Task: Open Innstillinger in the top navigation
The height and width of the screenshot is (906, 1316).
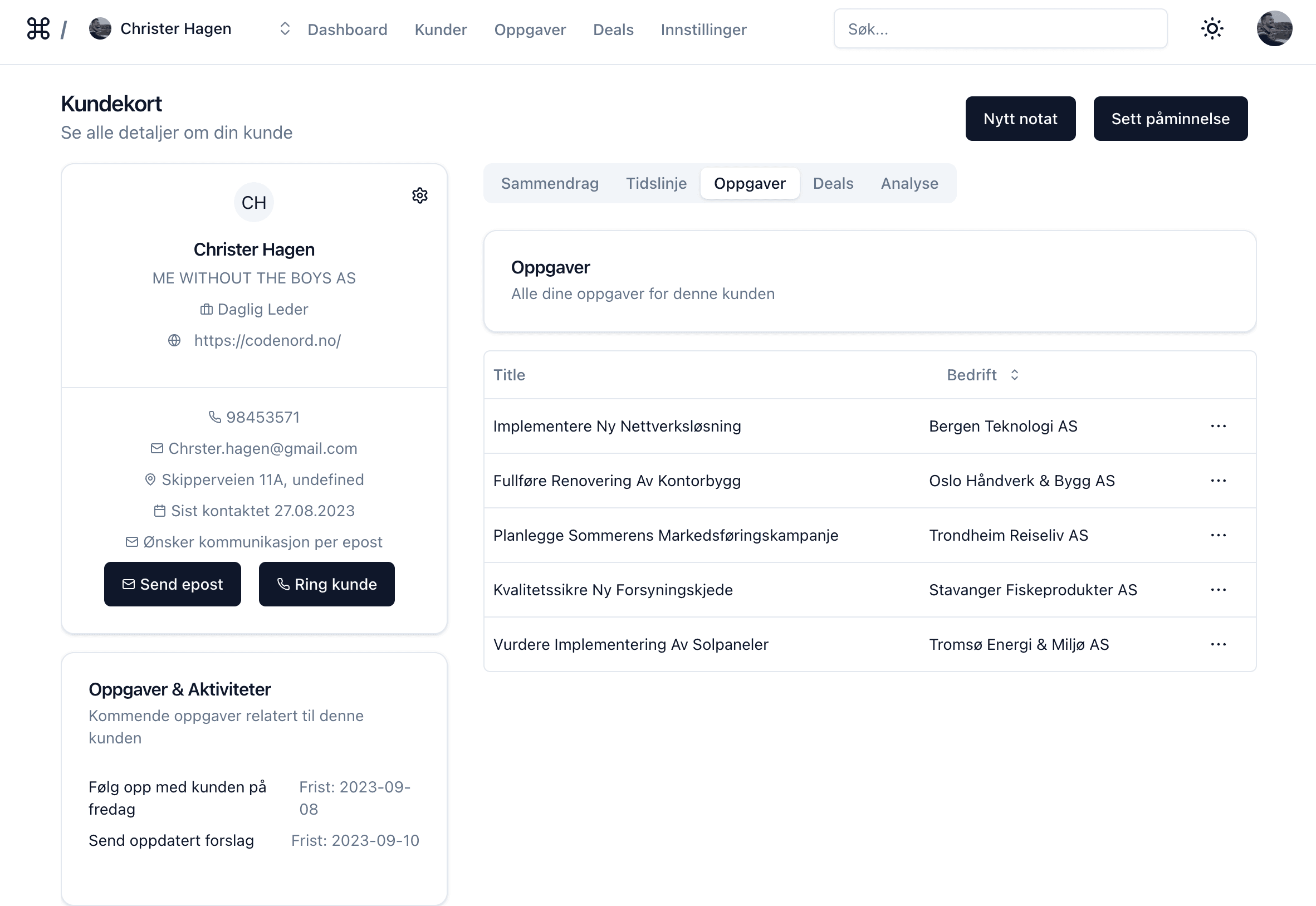Action: click(x=703, y=30)
